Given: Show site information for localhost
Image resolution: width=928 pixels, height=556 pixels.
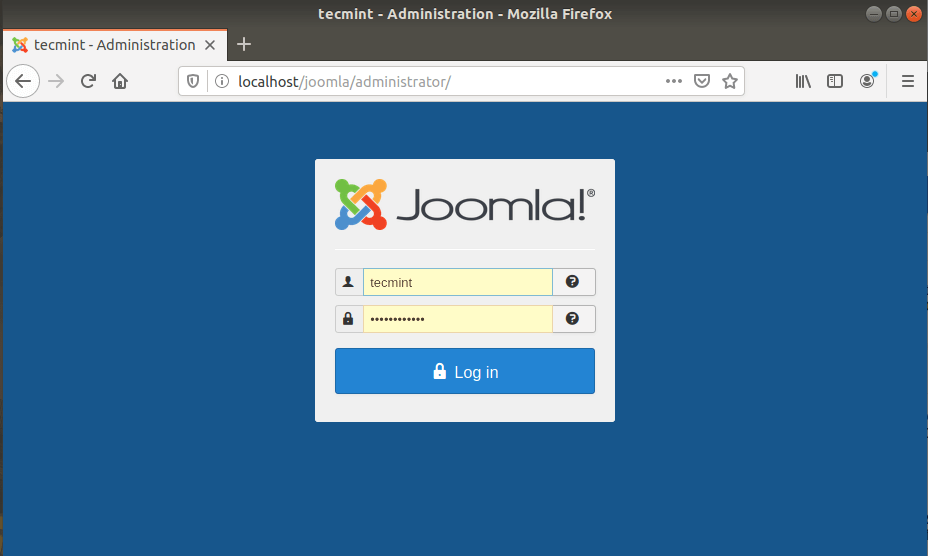Looking at the screenshot, I should click(x=222, y=81).
